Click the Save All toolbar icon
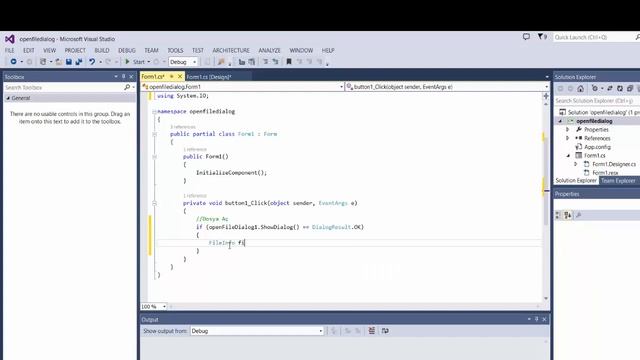The width and height of the screenshot is (640, 360). pyautogui.click(x=79, y=62)
